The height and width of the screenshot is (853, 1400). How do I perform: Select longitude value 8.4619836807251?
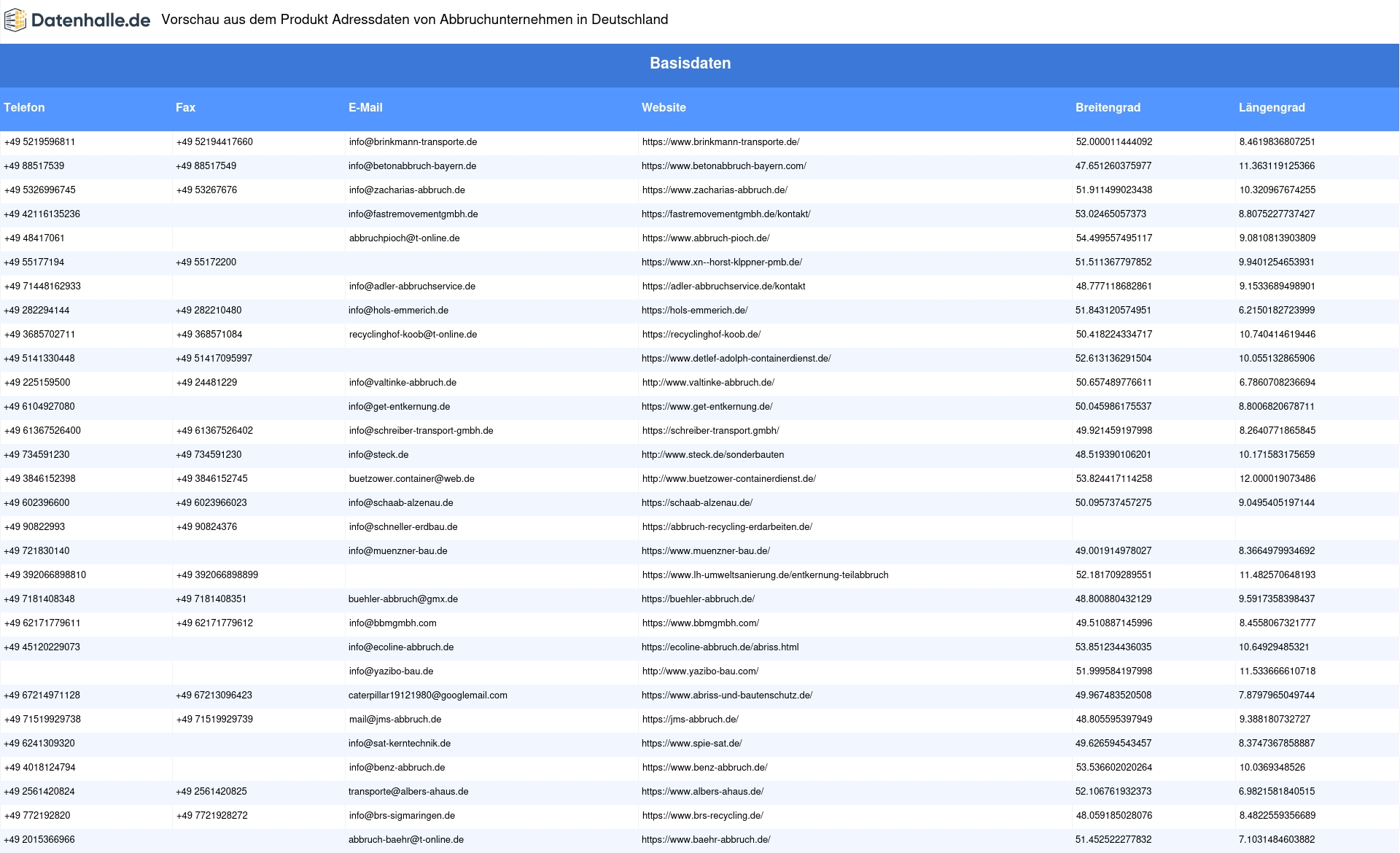[x=1277, y=142]
